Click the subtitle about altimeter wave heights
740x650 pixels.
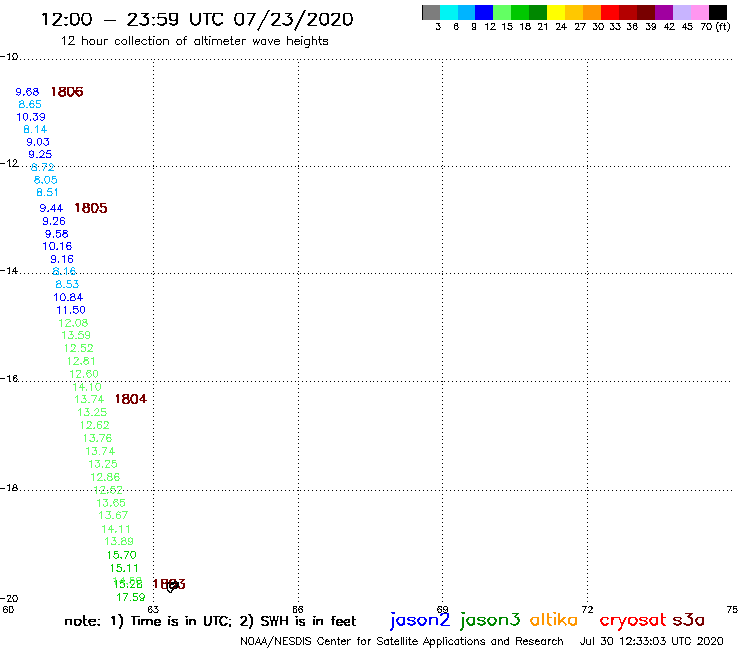click(194, 41)
